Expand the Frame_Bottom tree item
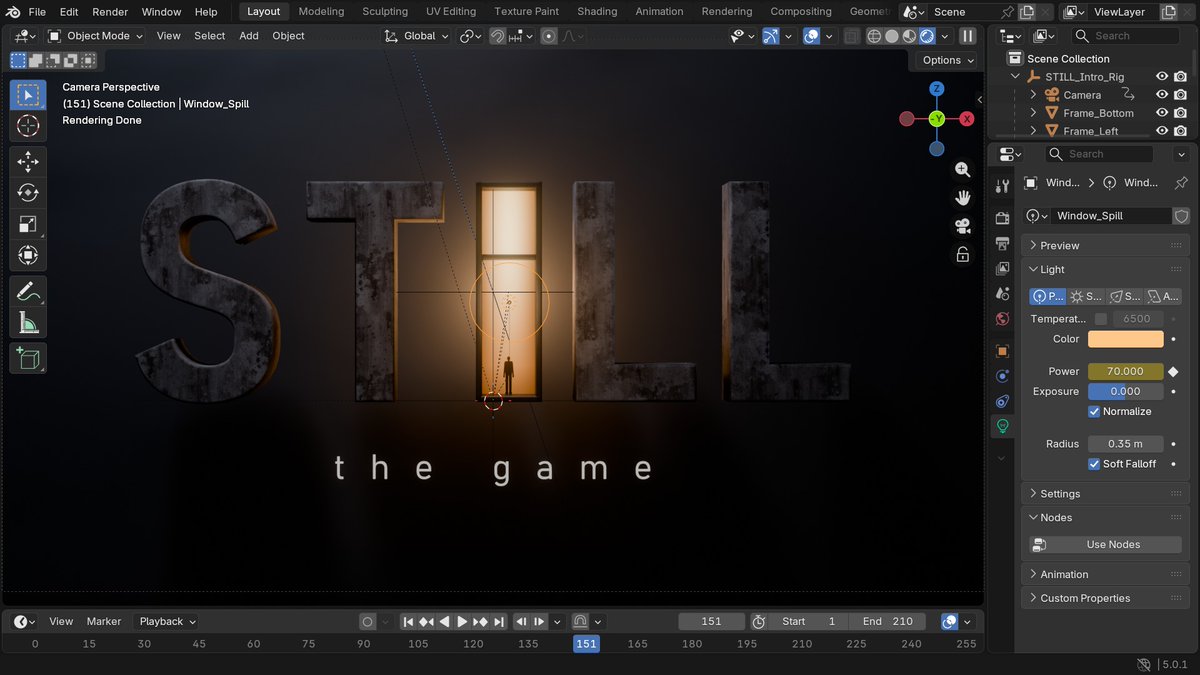Screen dimensions: 1200x675 click(x=1034, y=113)
